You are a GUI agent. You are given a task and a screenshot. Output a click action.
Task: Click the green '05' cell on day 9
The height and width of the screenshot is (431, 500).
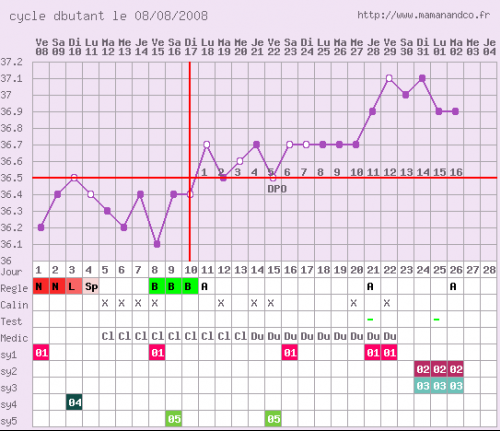coord(174,419)
